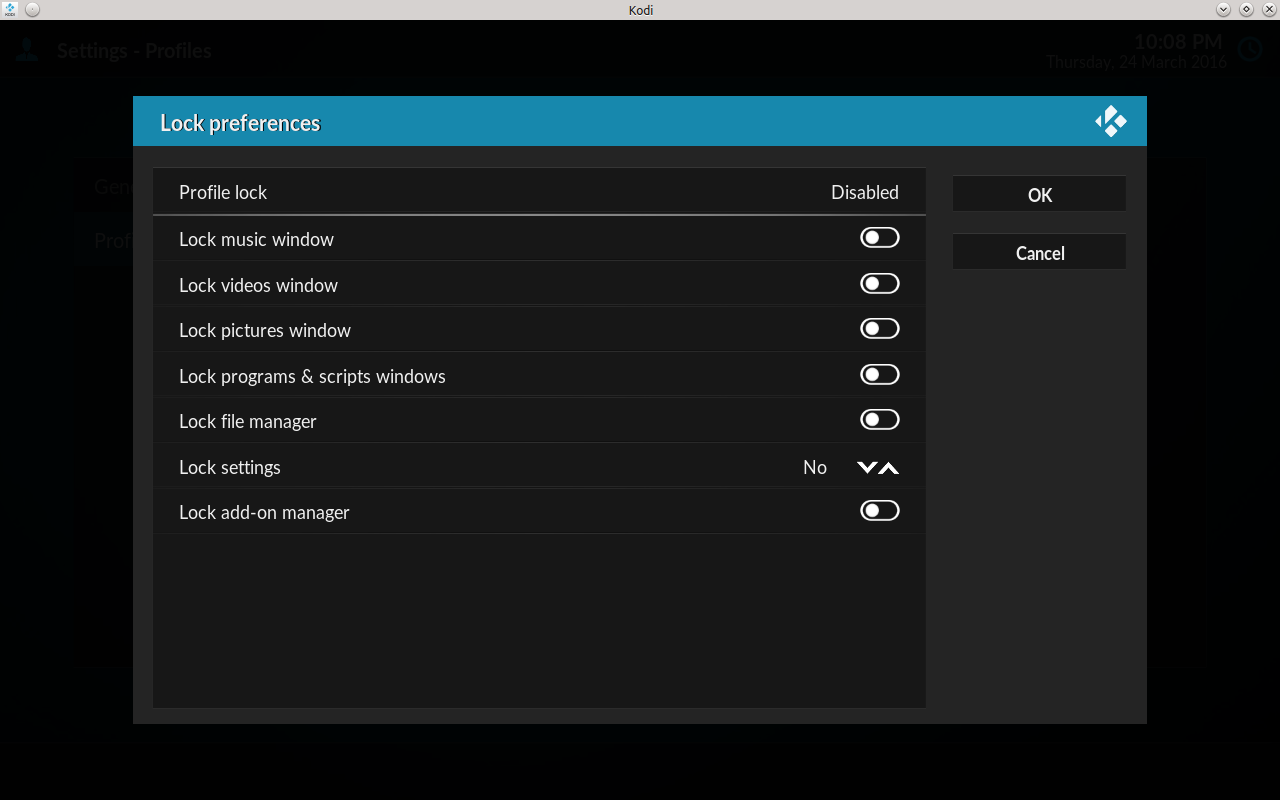Toggle Lock add-on manager switch
The width and height of the screenshot is (1280, 800).
pyautogui.click(x=879, y=511)
